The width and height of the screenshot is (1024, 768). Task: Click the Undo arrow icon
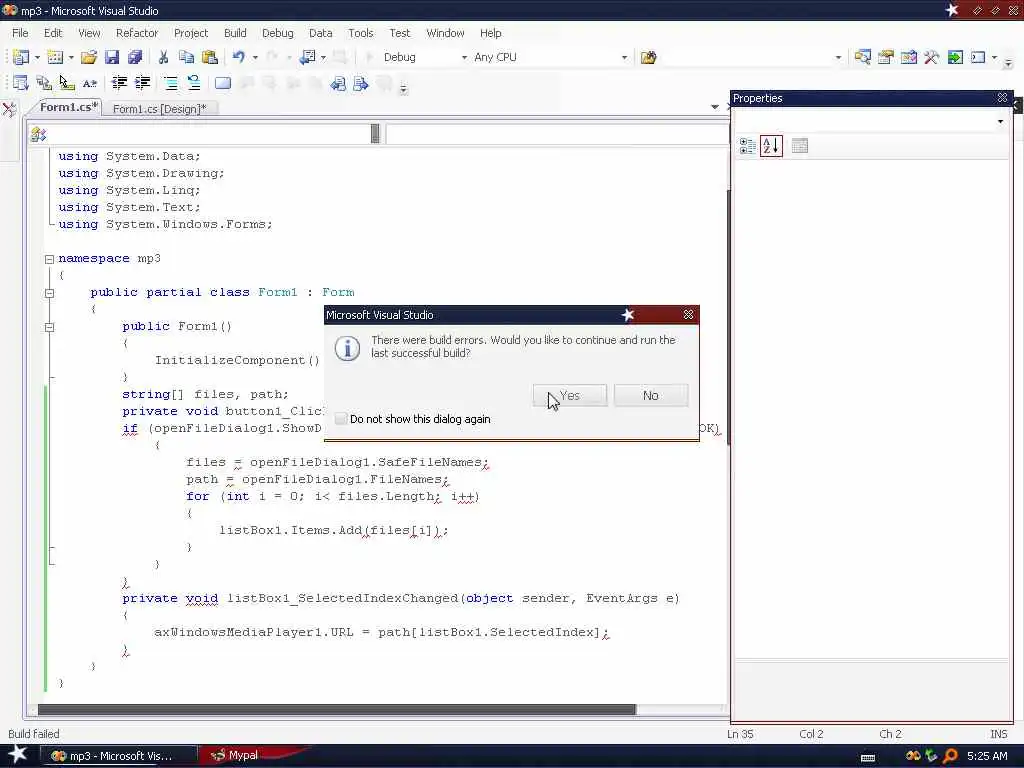[x=239, y=57]
